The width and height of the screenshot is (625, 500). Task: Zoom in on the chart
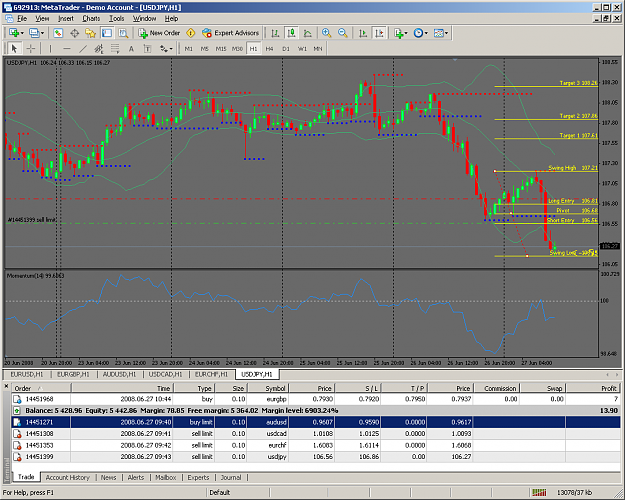pyautogui.click(x=326, y=33)
